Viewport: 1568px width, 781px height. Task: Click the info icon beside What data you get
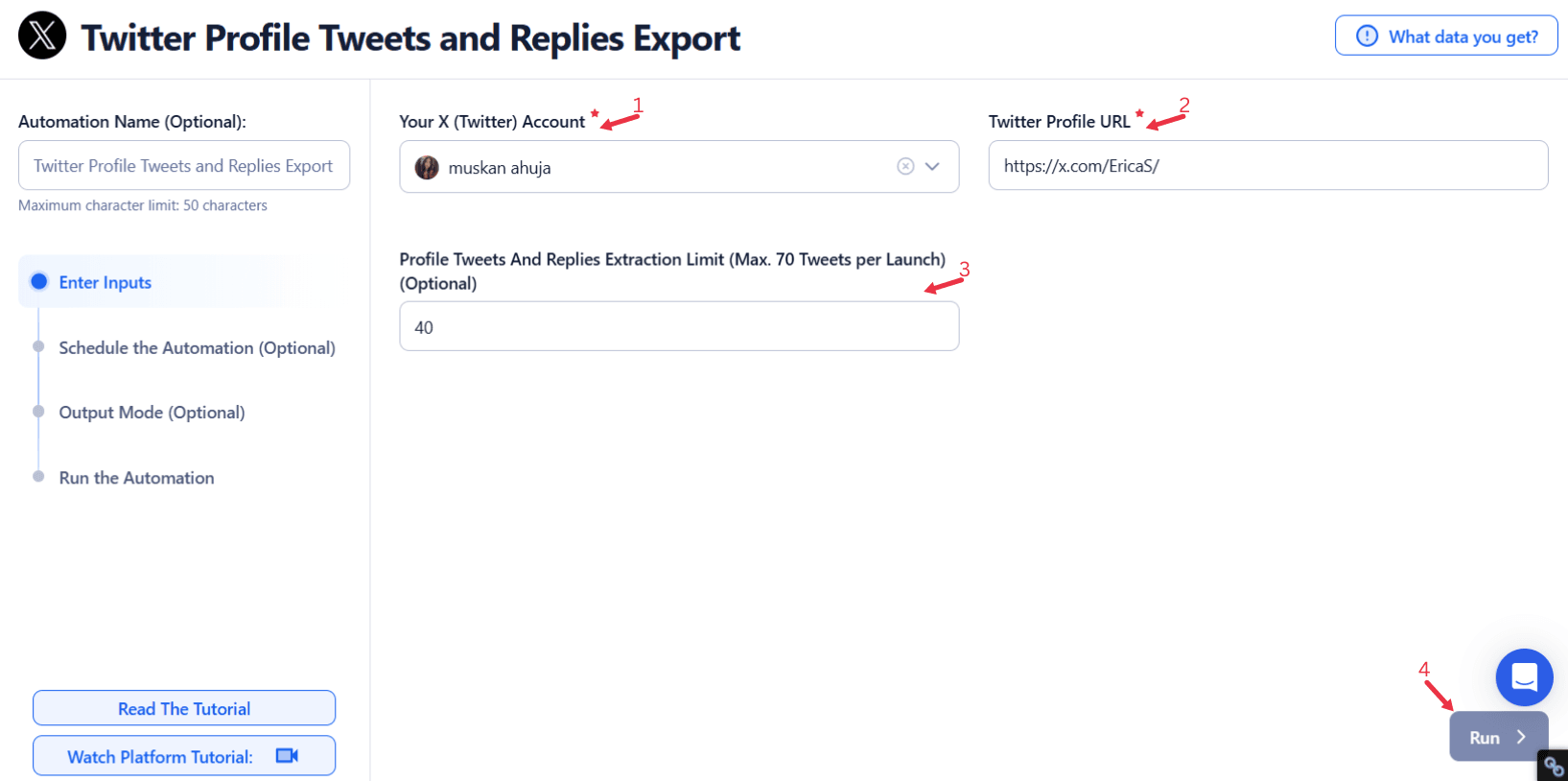1367,36
